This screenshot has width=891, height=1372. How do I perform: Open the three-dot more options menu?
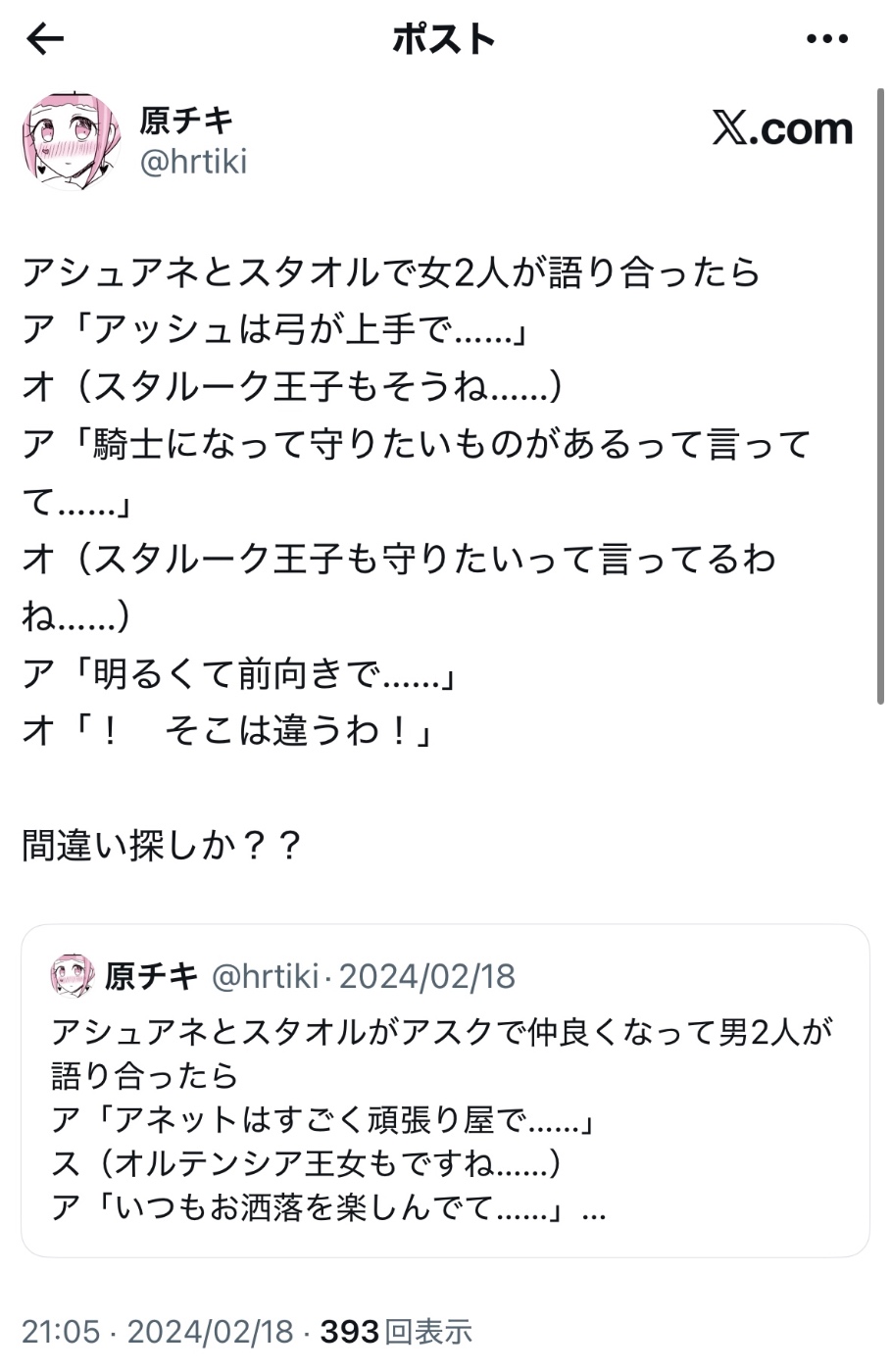click(825, 39)
